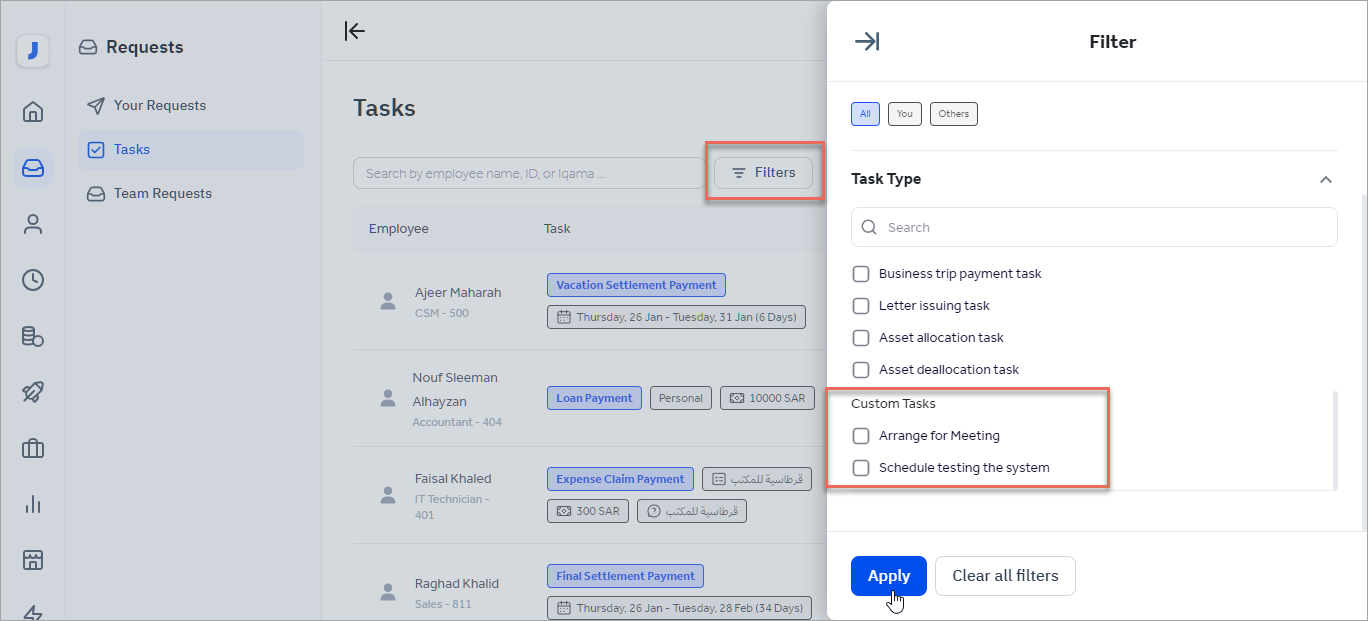Open the bar chart reports icon

[x=33, y=504]
